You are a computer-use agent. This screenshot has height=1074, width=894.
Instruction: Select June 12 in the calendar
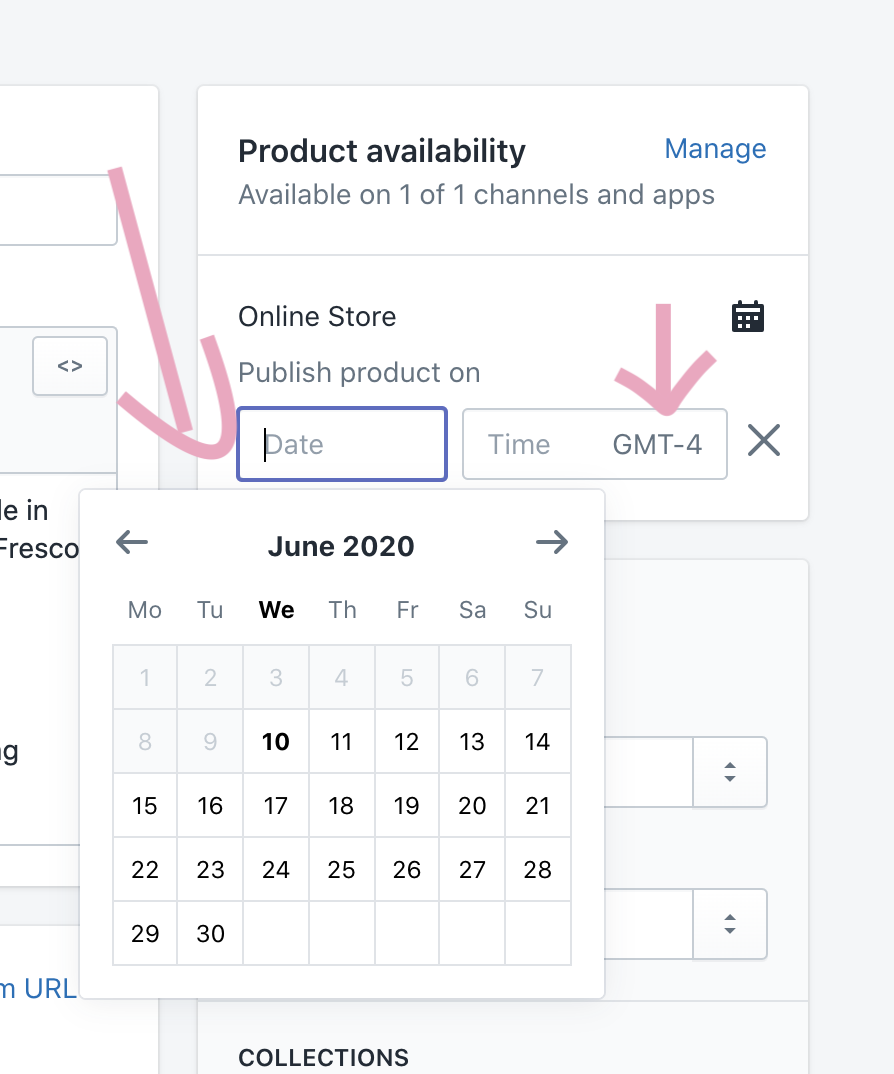(407, 741)
